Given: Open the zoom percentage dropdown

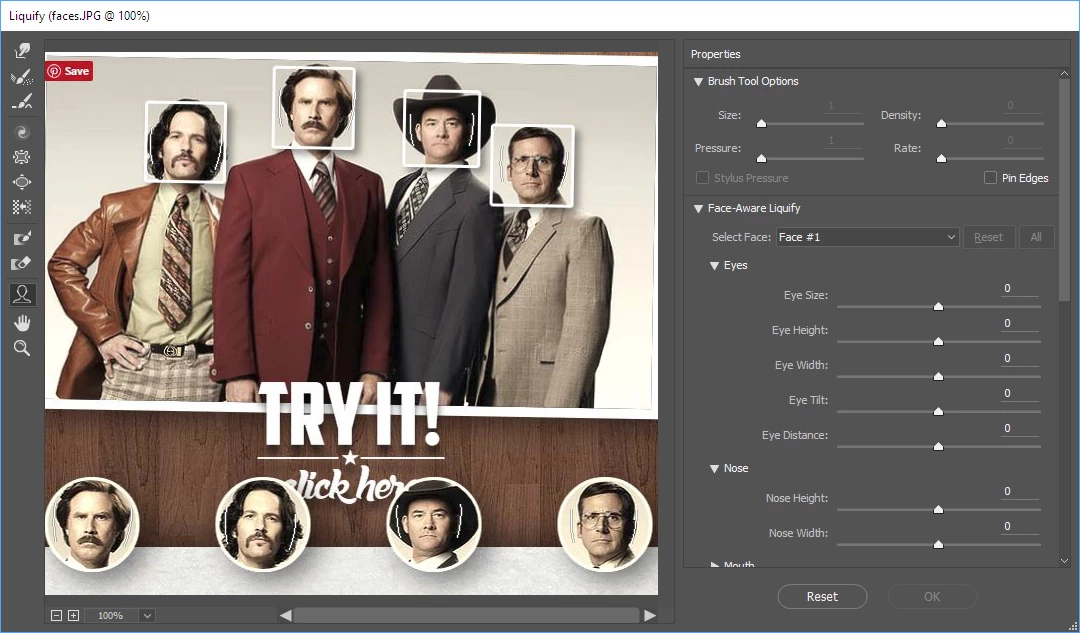Looking at the screenshot, I should coord(147,615).
